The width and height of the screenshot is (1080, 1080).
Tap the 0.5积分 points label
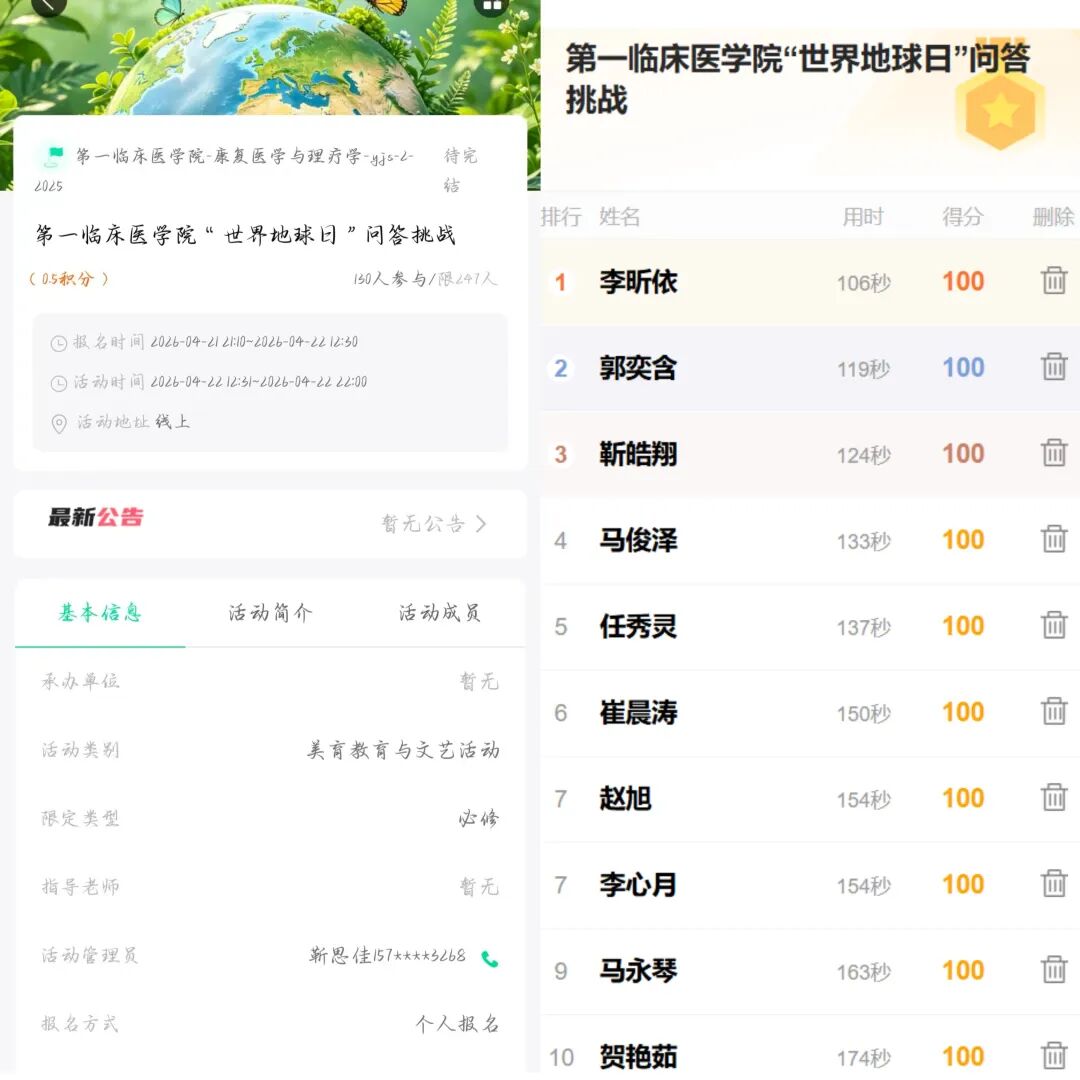[x=68, y=279]
